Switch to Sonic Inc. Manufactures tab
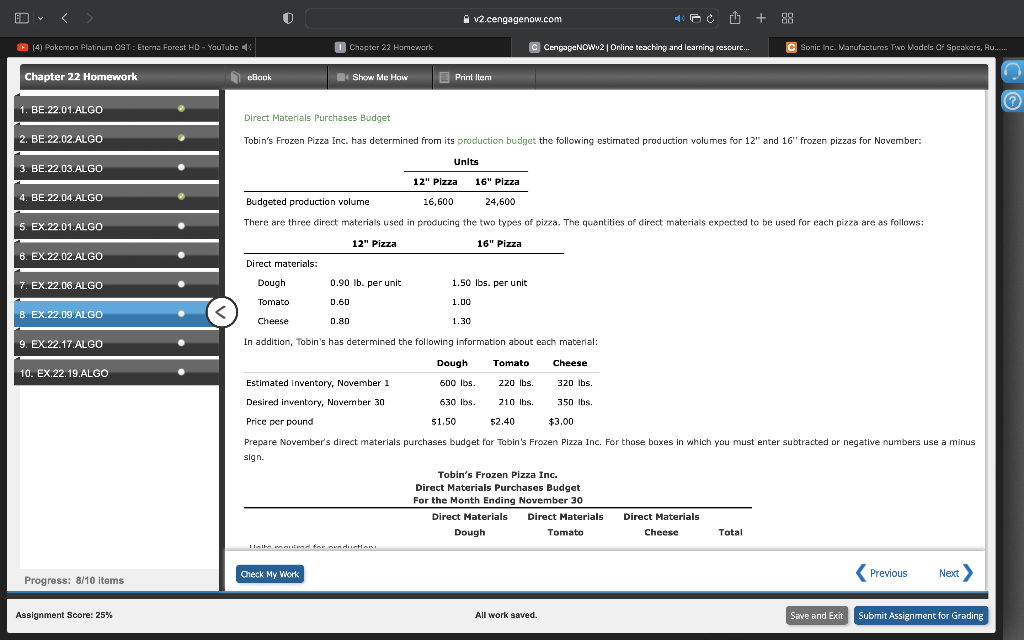 point(896,47)
